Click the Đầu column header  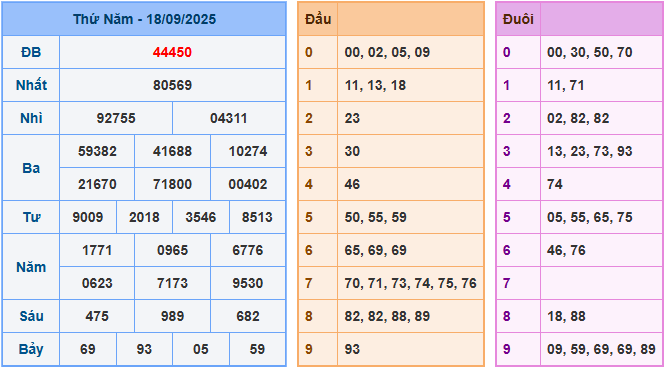coord(318,19)
